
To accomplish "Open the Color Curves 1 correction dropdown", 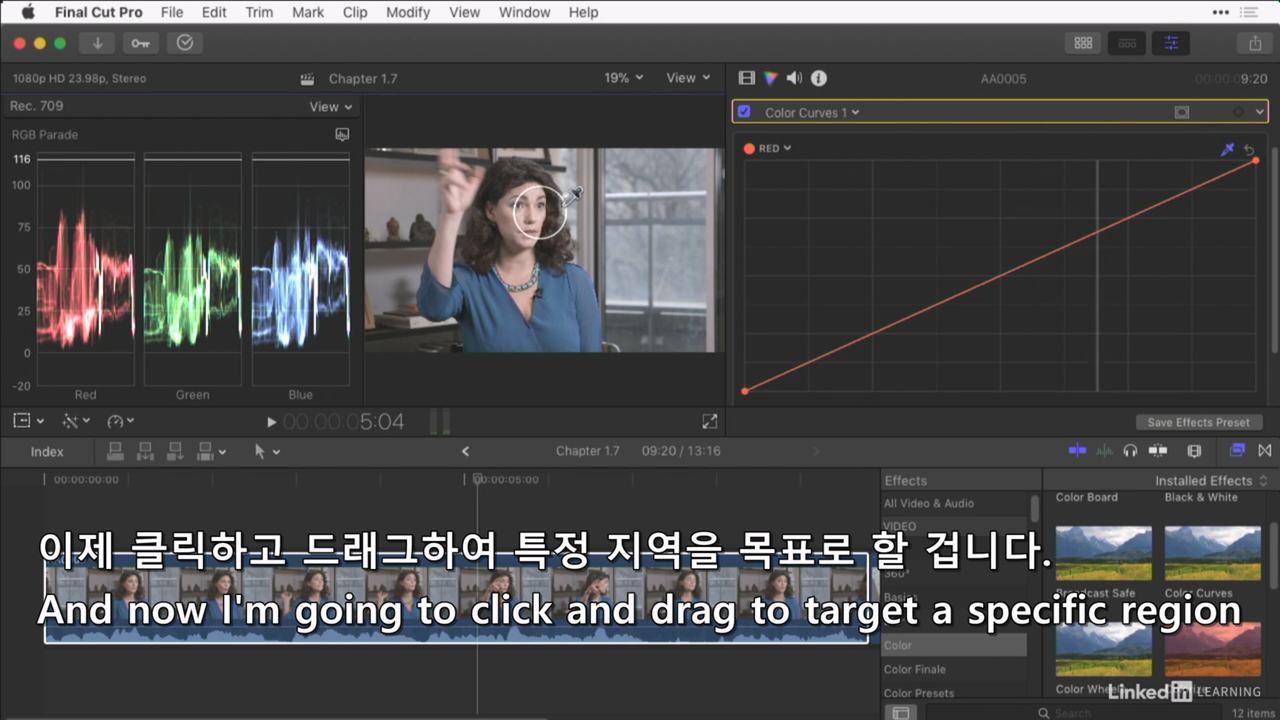I will pos(811,113).
